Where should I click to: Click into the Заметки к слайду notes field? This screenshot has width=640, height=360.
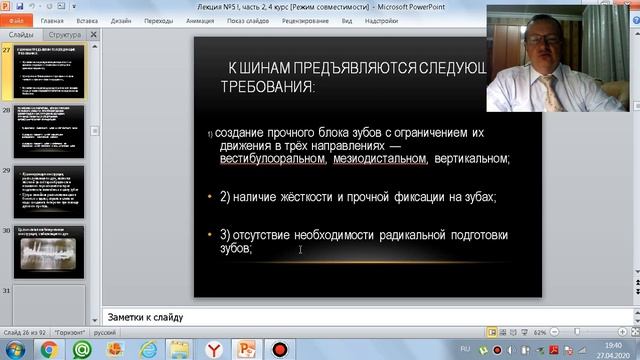click(367, 317)
